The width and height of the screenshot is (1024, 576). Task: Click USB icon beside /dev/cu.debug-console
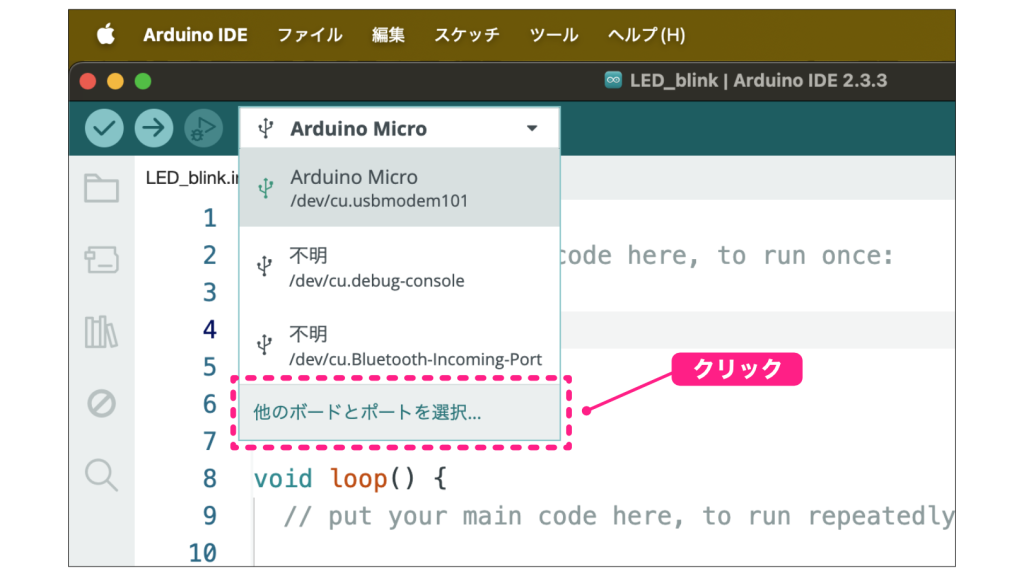click(x=264, y=266)
